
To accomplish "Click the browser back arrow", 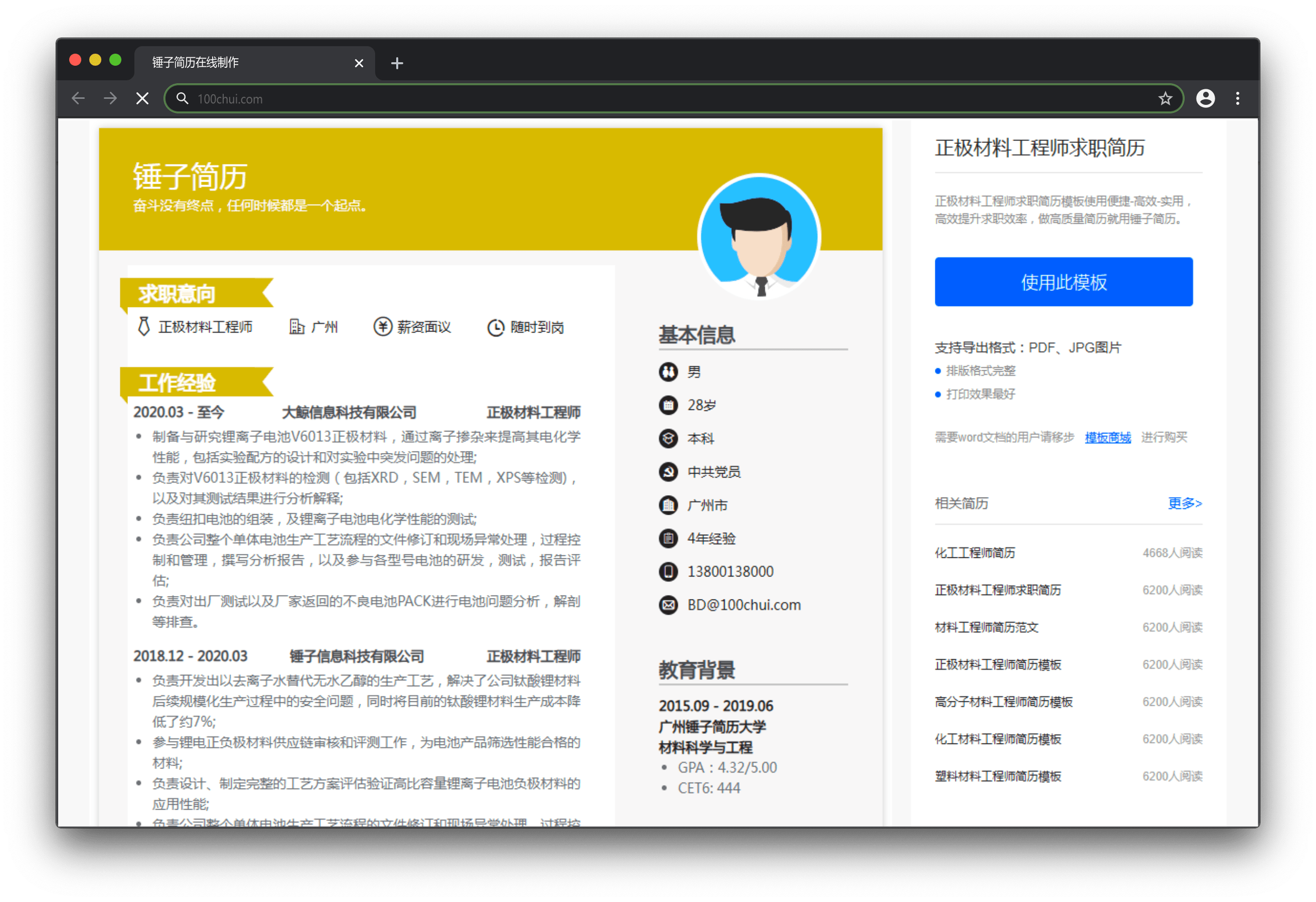I will [78, 99].
